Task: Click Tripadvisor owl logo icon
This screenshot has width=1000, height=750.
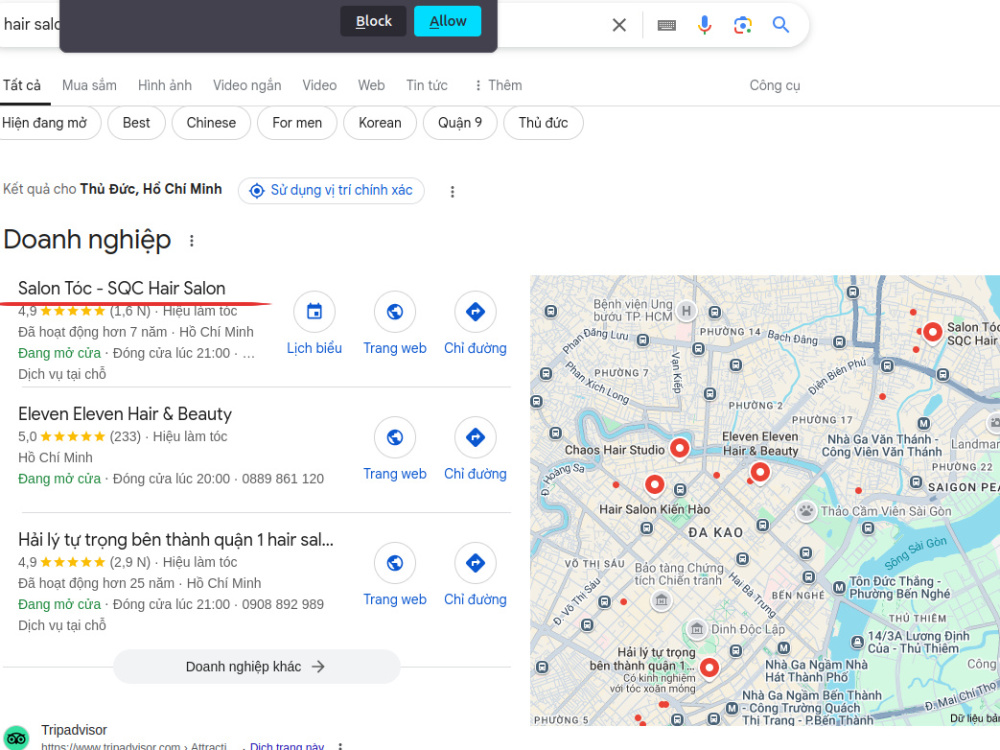Action: pos(17,739)
